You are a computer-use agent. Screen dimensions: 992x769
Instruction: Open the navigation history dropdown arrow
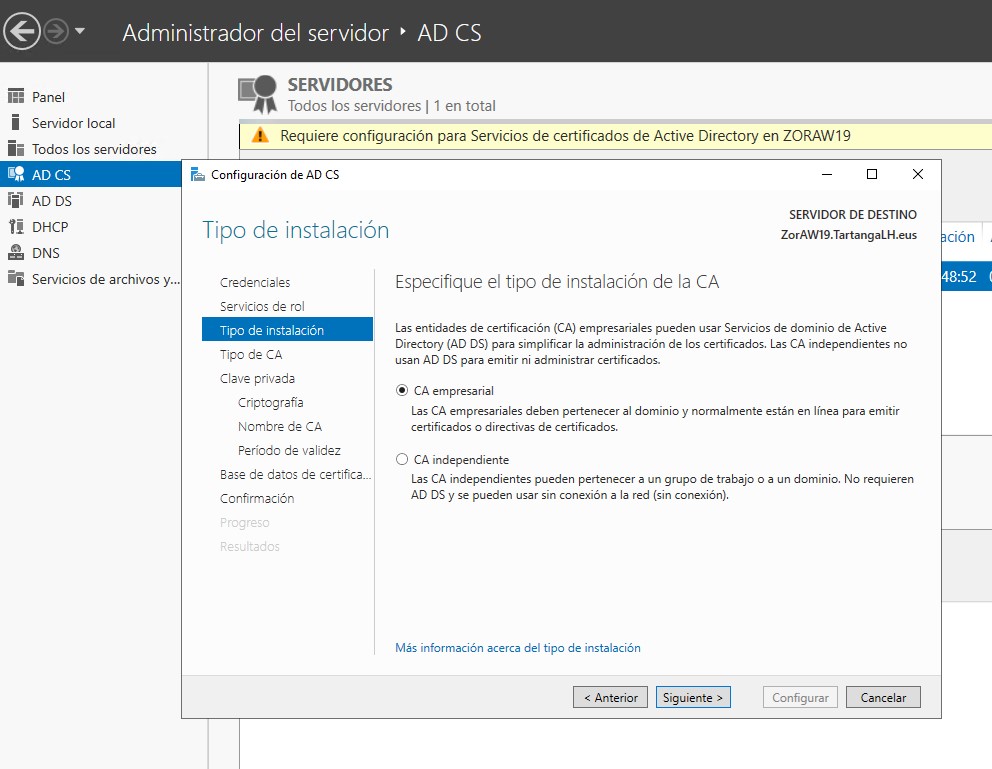tap(80, 30)
